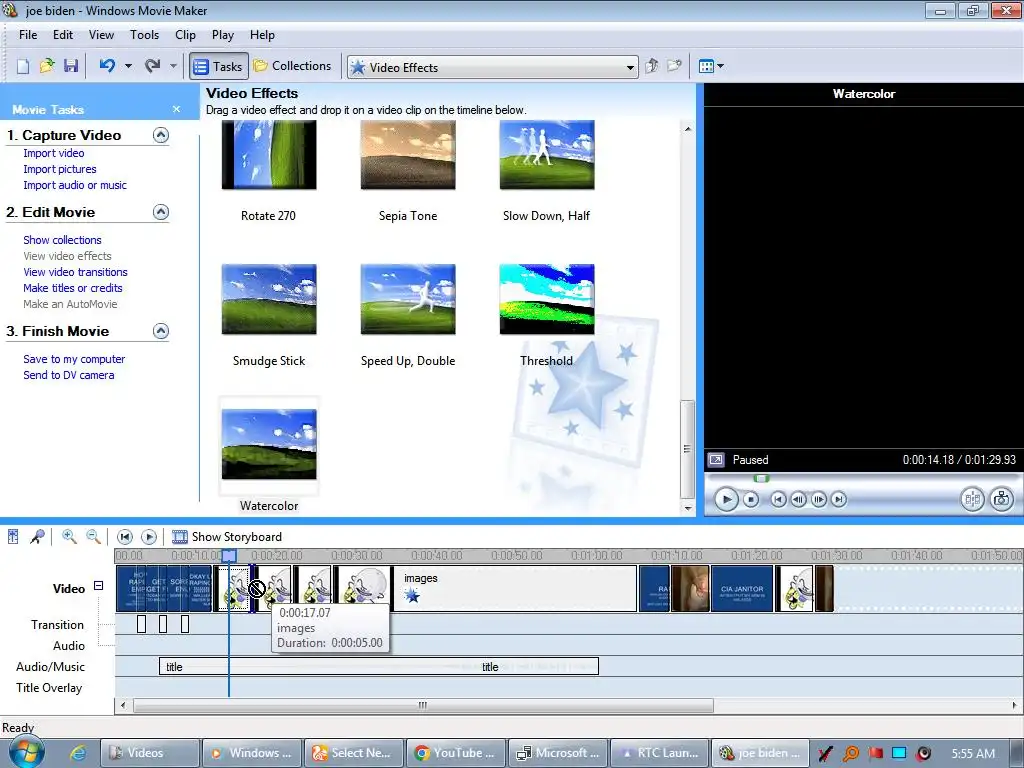1024x768 pixels.
Task: Click the Show collections link
Action: click(62, 240)
